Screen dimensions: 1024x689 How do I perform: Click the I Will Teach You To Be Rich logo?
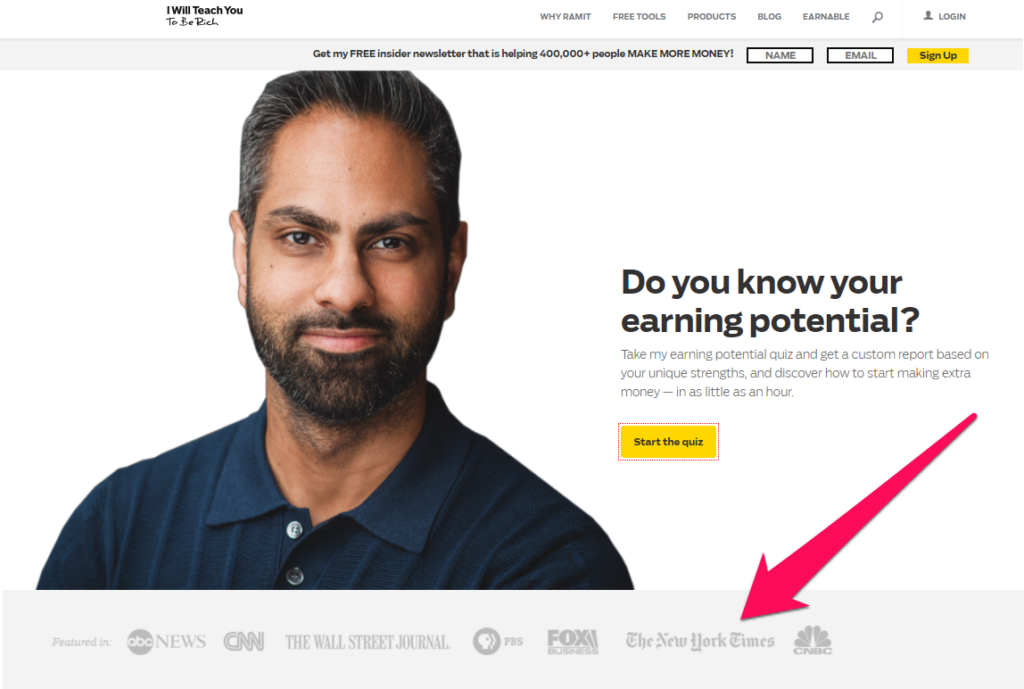(204, 16)
